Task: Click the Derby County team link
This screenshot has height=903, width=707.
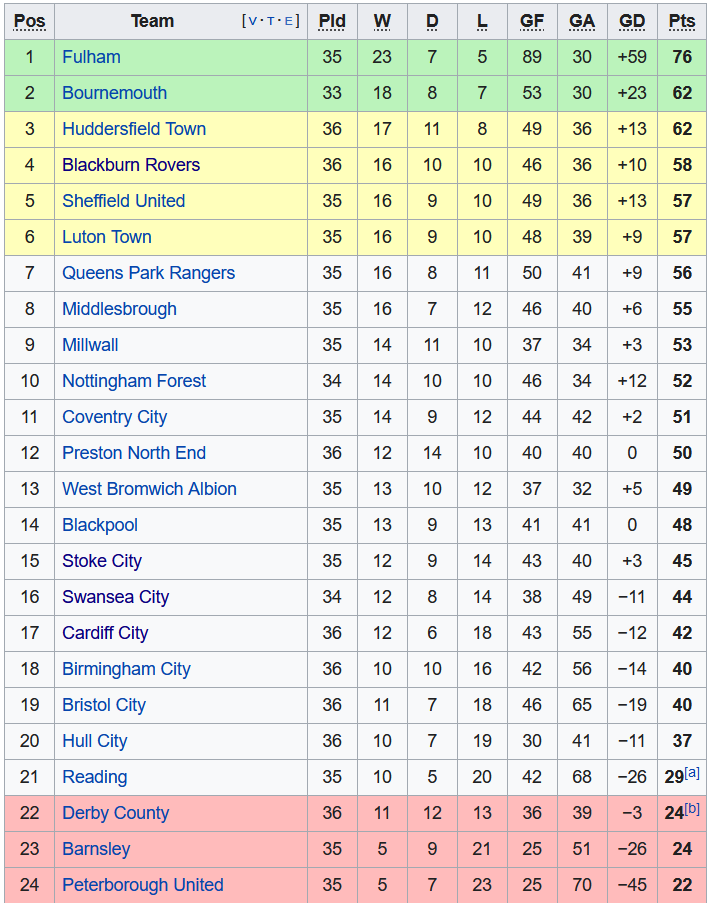Action: point(115,813)
